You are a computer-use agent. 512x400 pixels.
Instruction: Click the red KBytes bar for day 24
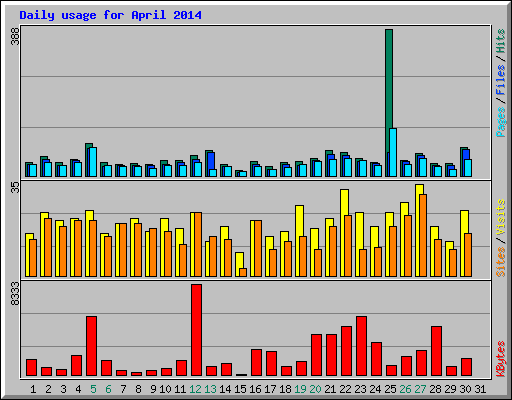tap(376, 359)
